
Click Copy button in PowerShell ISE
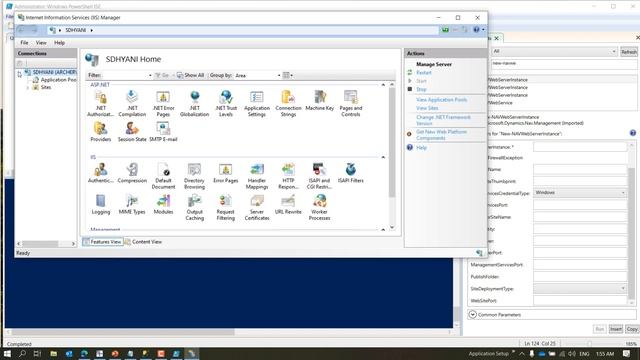pyautogui.click(x=632, y=329)
